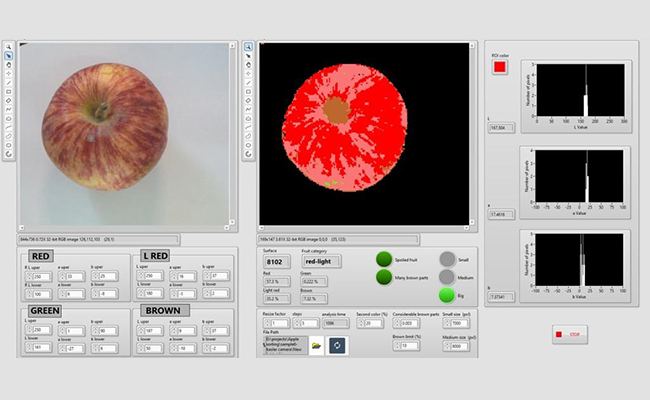Open the folder browse icon next to File Path

click(x=317, y=345)
